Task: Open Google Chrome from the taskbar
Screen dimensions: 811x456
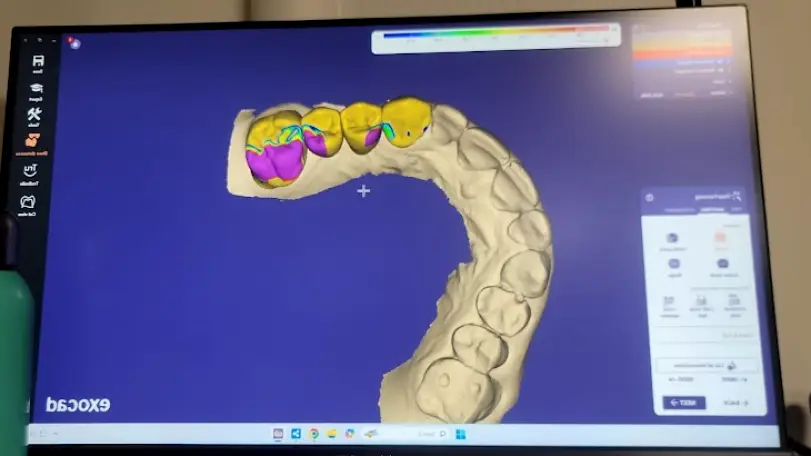Action: [x=314, y=434]
